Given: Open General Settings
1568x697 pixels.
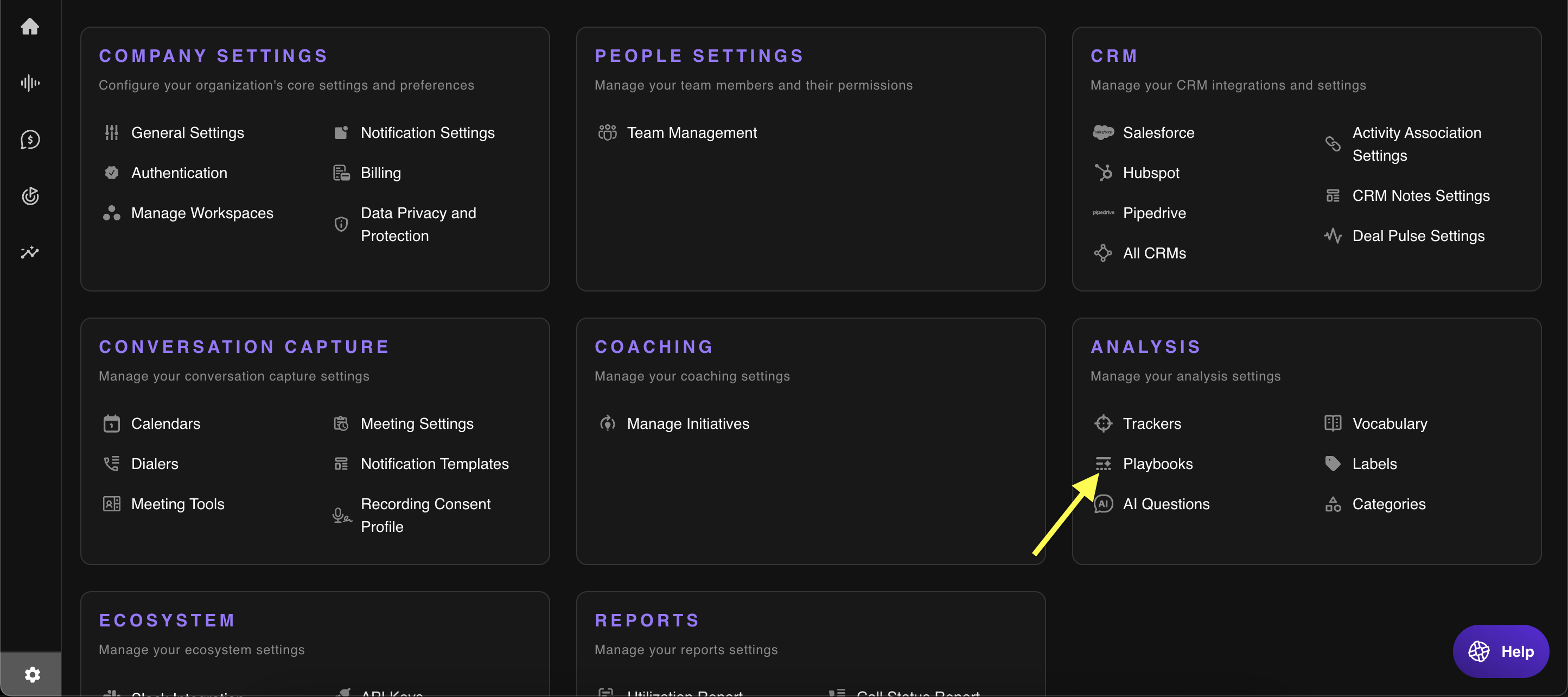Looking at the screenshot, I should click(188, 133).
